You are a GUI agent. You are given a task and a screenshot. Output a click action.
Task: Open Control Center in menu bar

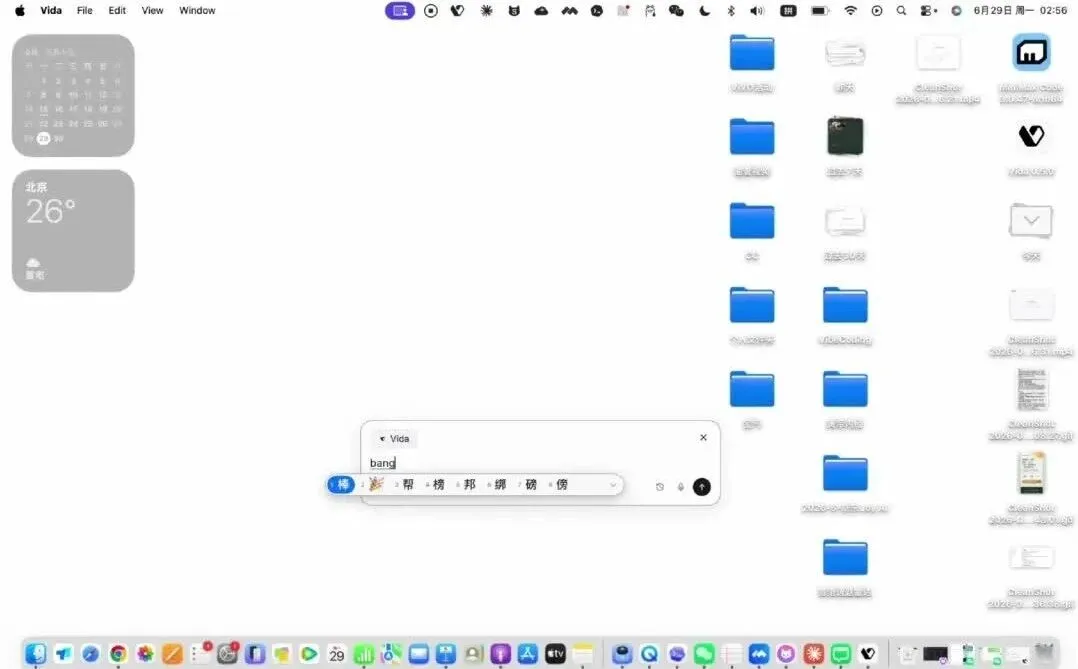click(x=928, y=10)
